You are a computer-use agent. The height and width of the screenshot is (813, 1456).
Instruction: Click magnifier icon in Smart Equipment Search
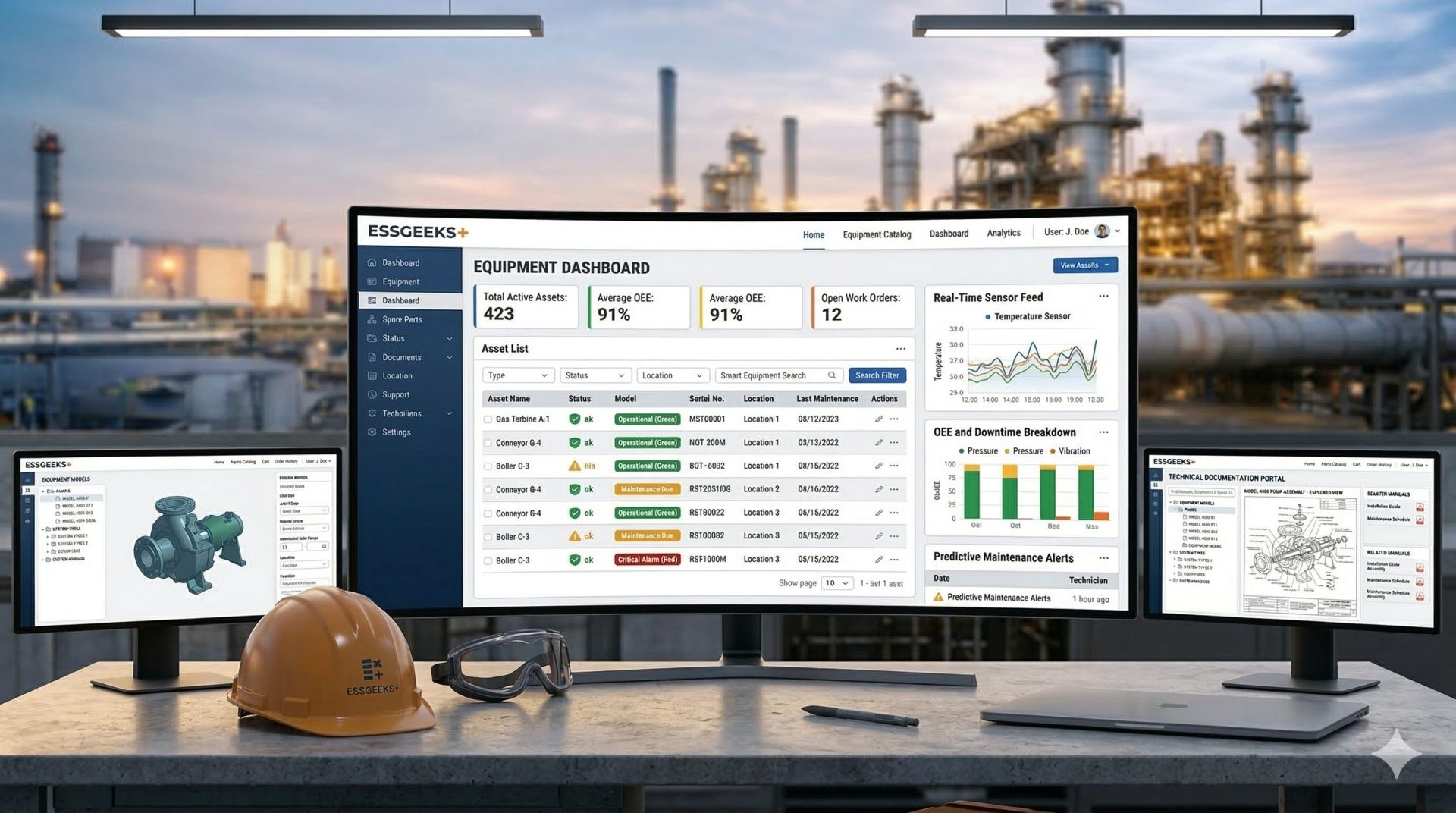(x=832, y=375)
